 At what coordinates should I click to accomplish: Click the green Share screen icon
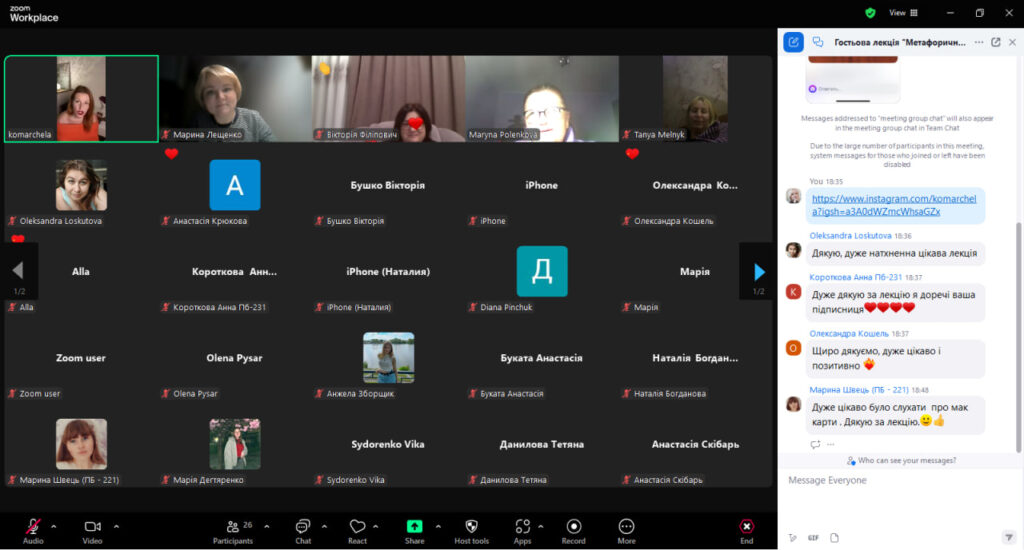point(414,526)
